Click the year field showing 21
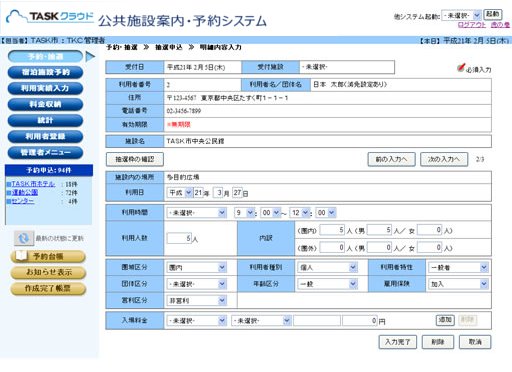This screenshot has height=372, width=512. pyautogui.click(x=198, y=193)
